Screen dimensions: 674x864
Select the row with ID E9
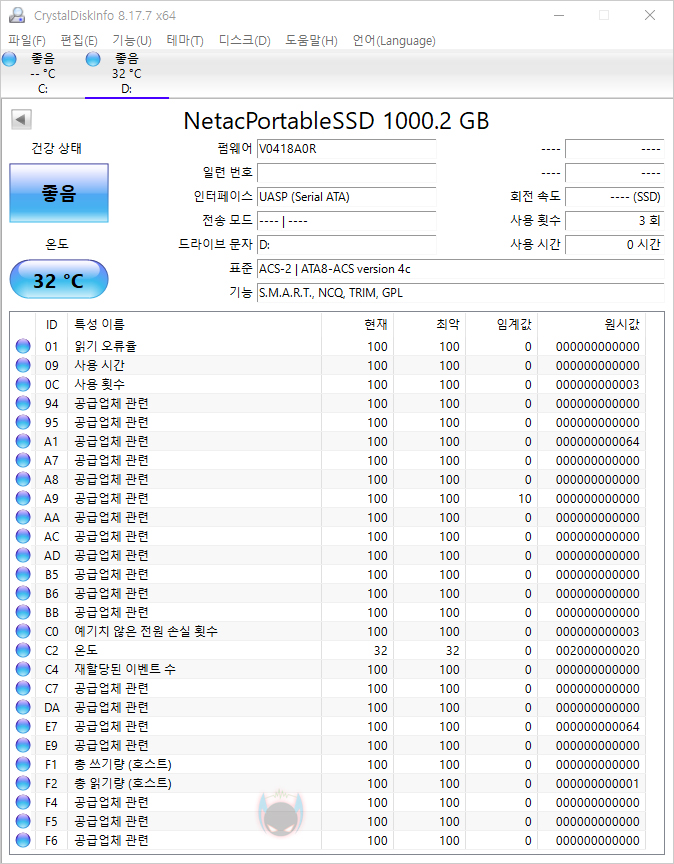click(x=328, y=746)
